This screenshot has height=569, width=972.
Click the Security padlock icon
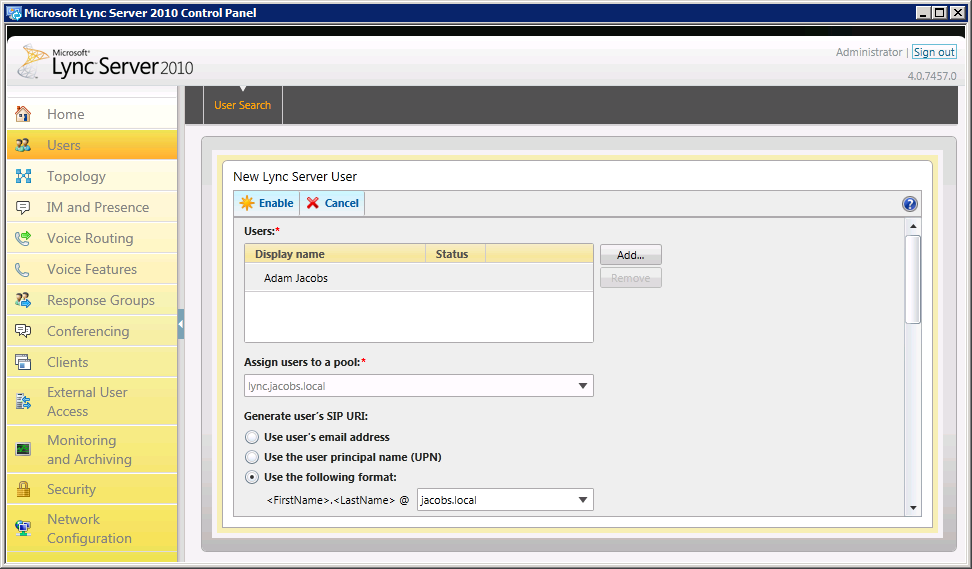(23, 489)
